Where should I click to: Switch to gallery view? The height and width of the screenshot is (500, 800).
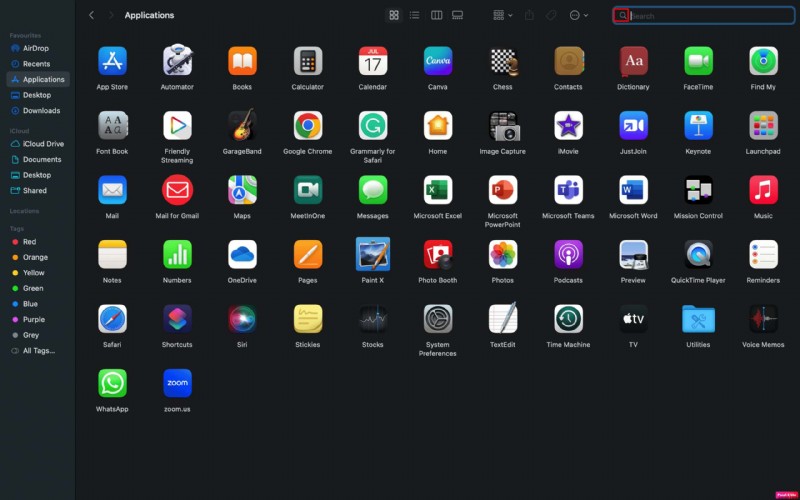[458, 15]
